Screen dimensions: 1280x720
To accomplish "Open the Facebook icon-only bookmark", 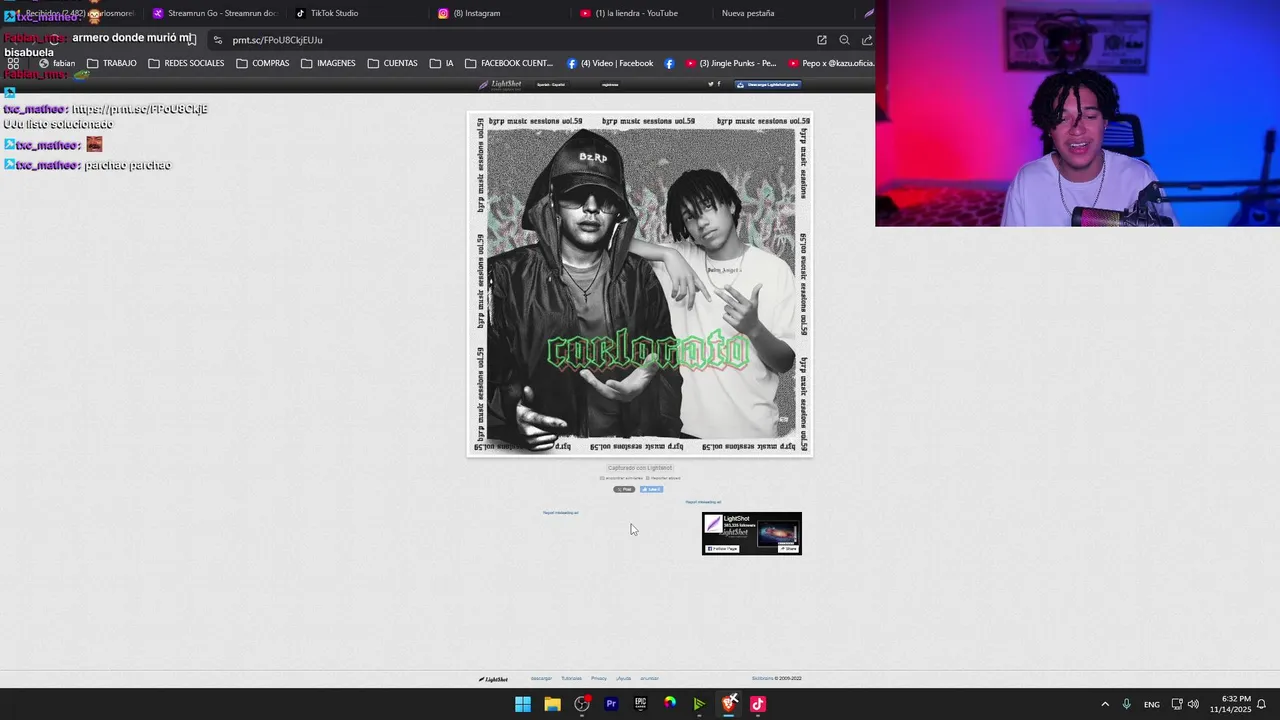I will pyautogui.click(x=669, y=63).
